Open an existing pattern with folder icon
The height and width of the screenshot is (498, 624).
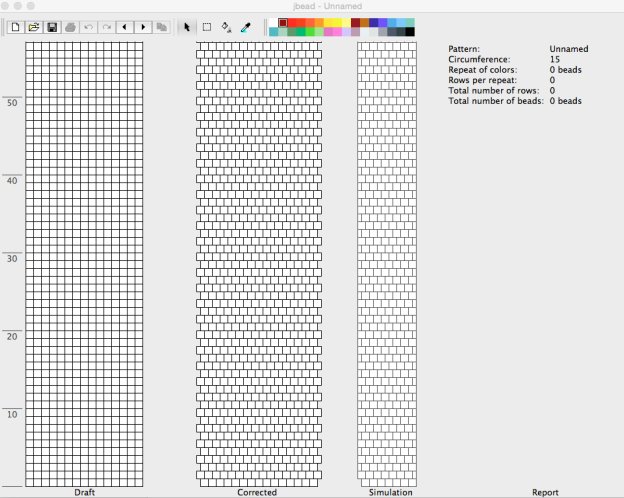point(34,27)
